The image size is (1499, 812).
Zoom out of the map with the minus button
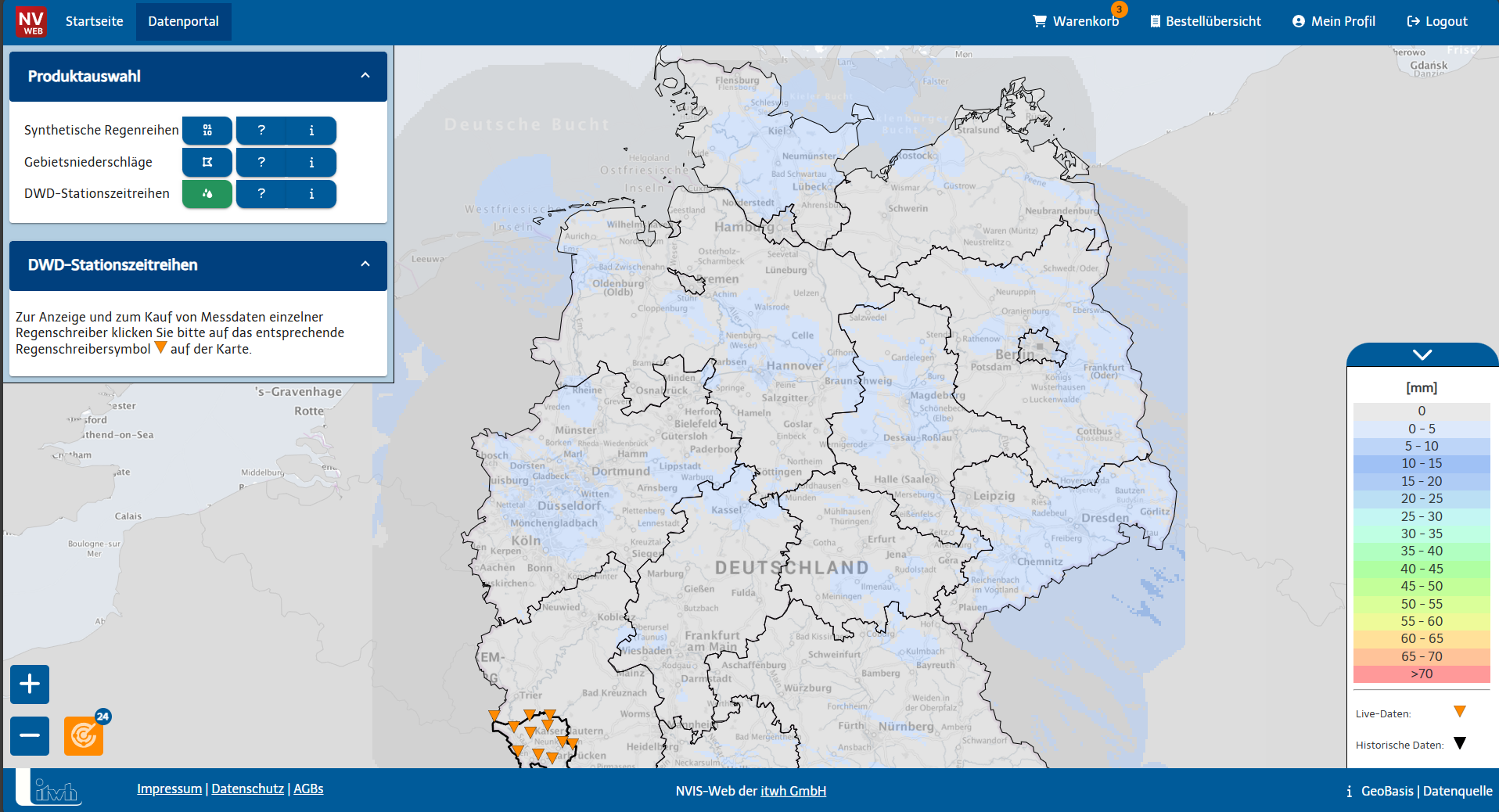pyautogui.click(x=29, y=735)
